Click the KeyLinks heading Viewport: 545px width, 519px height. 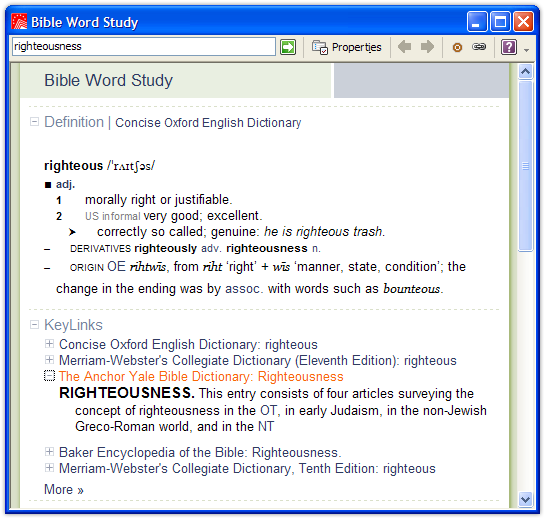[x=73, y=325]
